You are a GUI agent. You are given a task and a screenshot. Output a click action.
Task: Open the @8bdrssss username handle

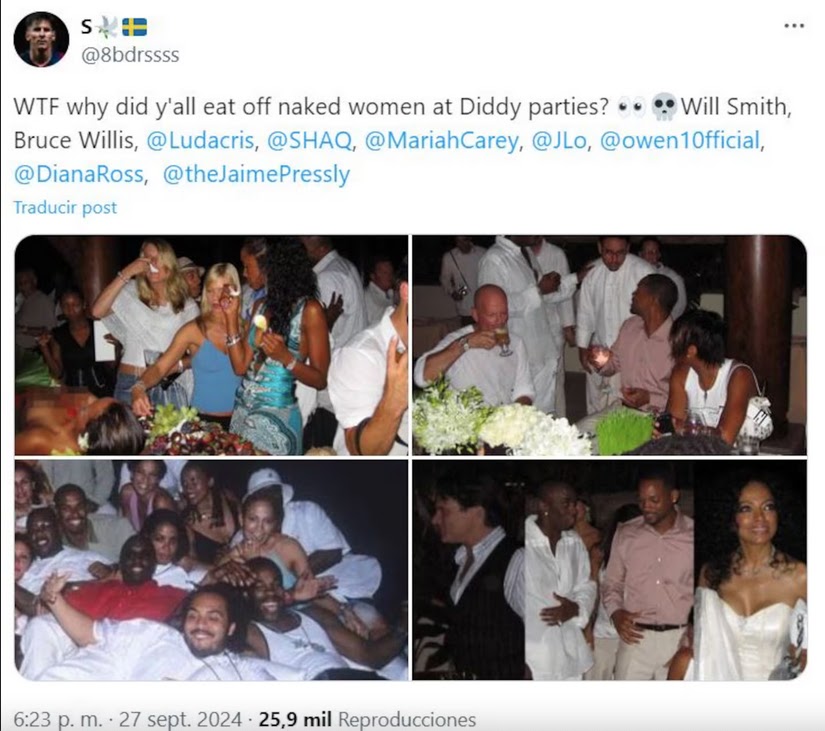(x=130, y=55)
